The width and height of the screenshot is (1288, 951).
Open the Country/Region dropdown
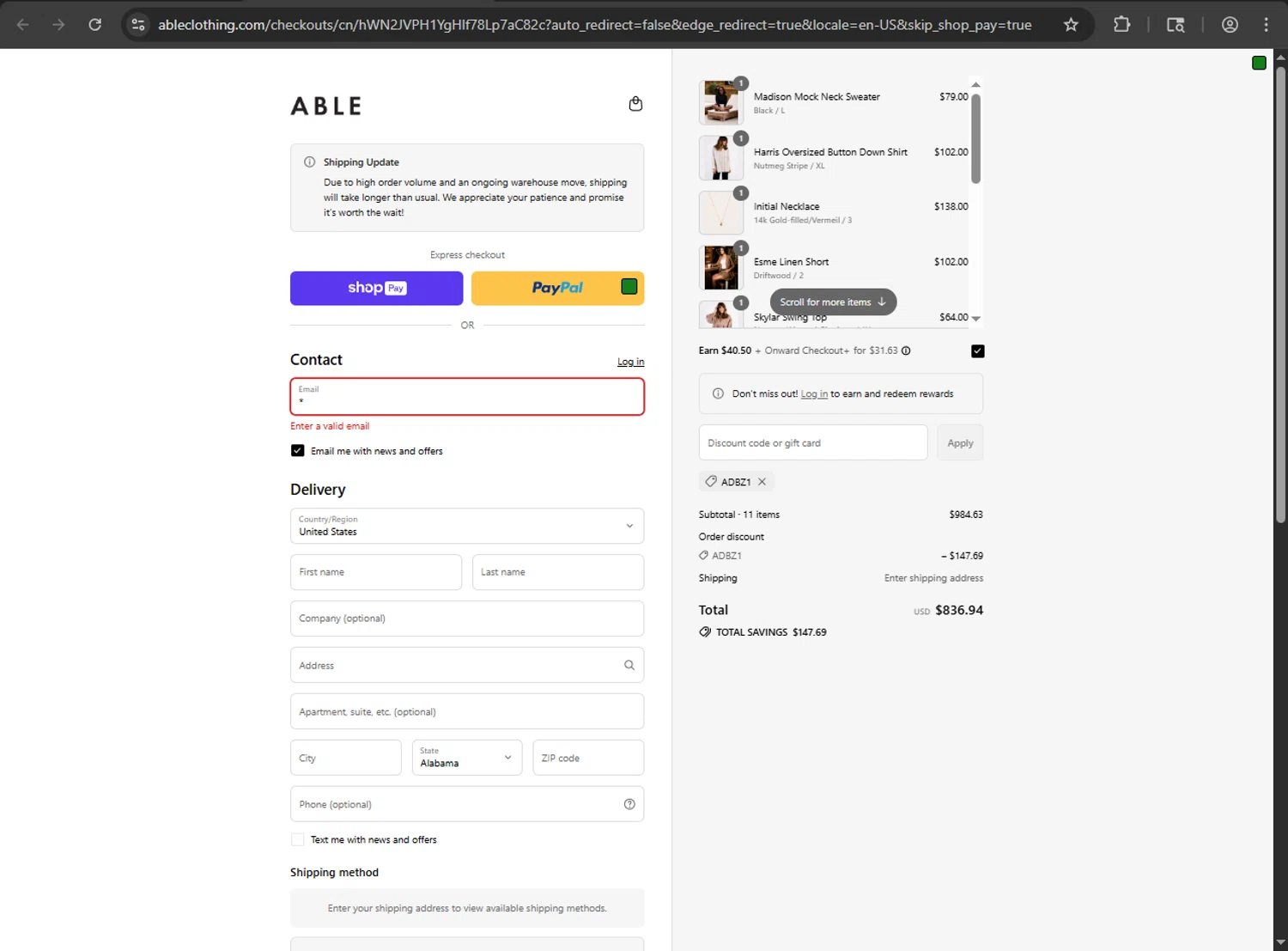(467, 526)
